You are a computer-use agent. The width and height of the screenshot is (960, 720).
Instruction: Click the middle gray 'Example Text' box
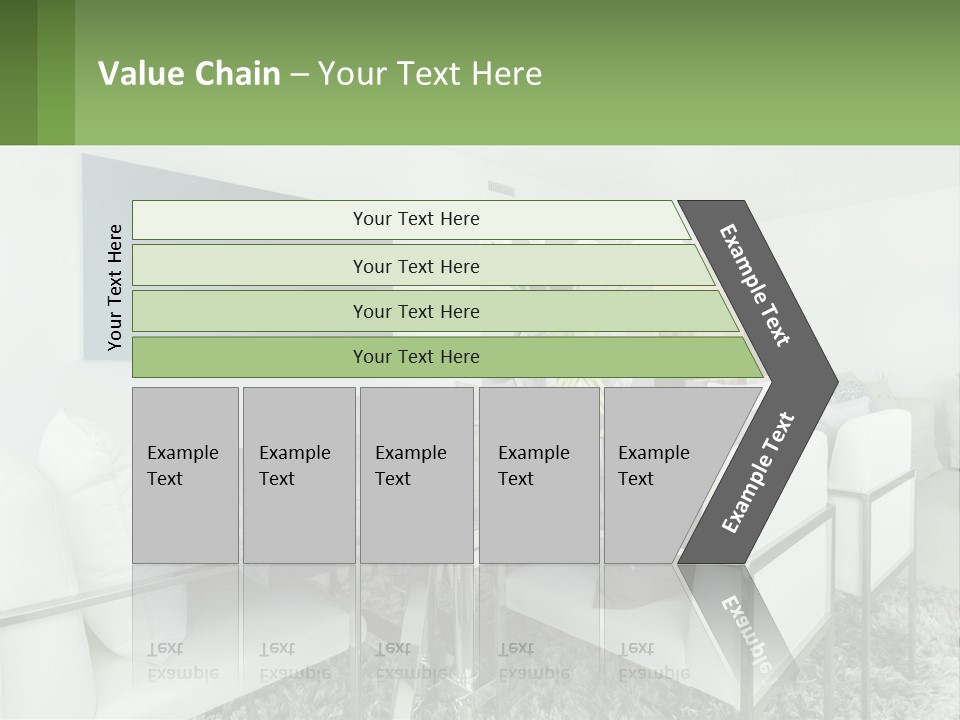[x=417, y=475]
